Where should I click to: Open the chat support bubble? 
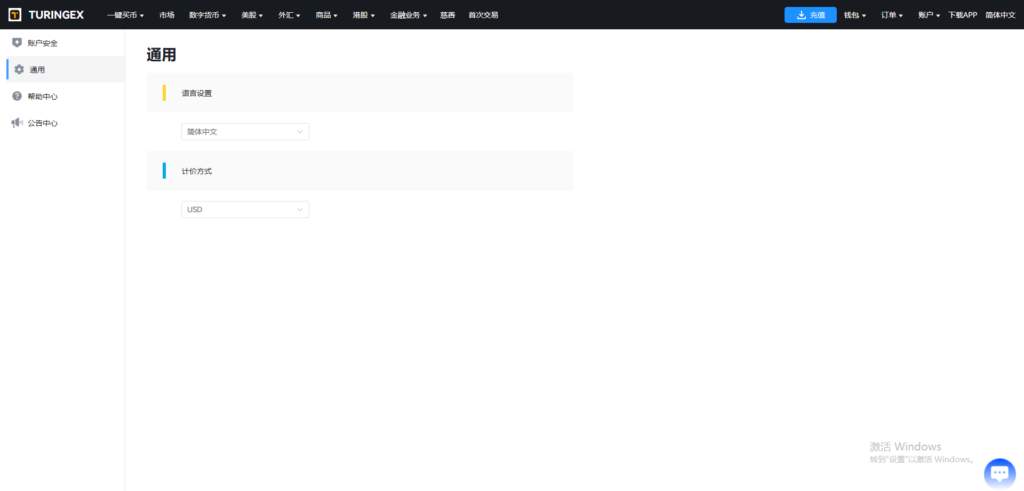coord(999,473)
